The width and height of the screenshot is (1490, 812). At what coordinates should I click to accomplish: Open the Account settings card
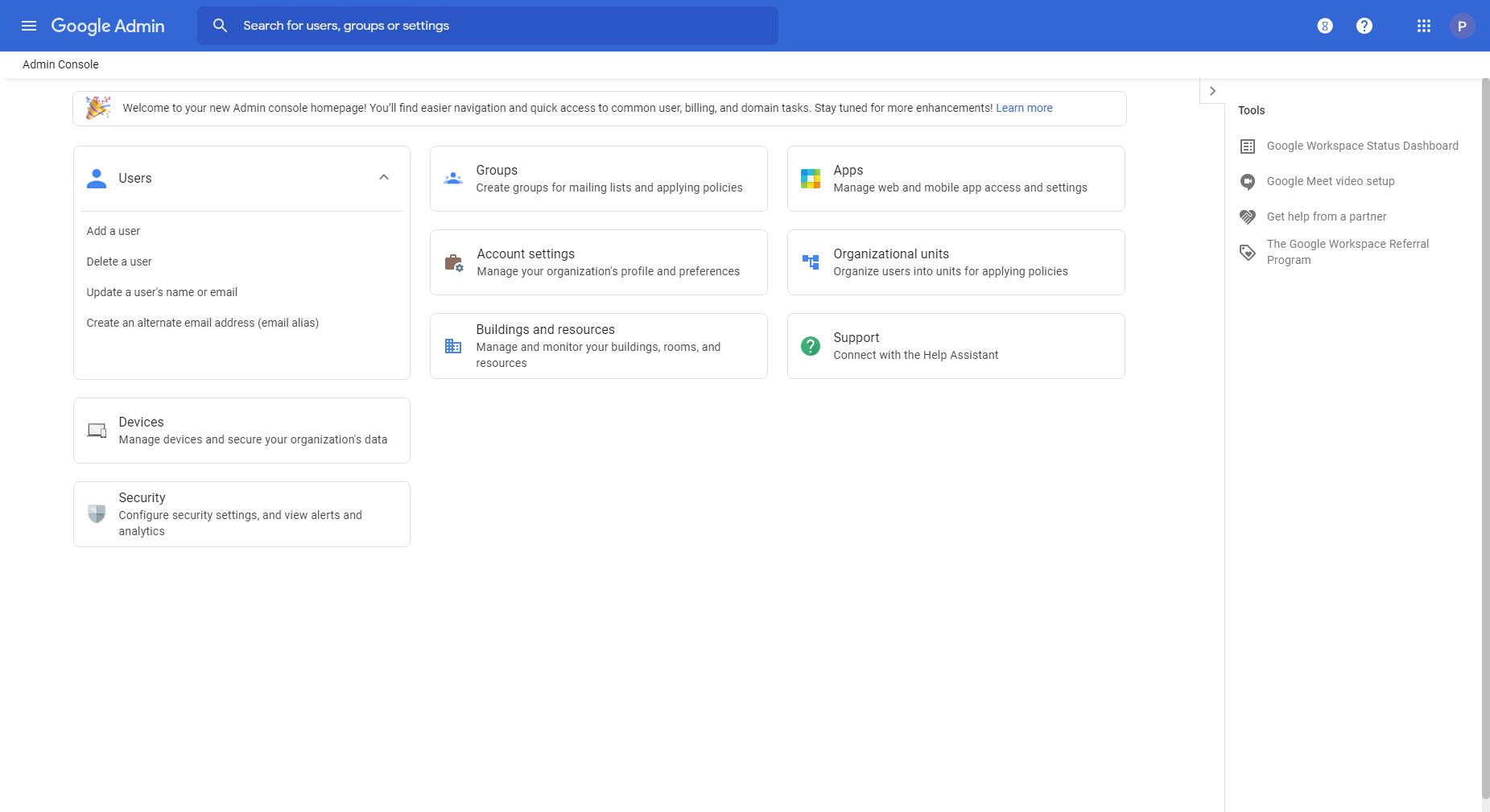(x=599, y=262)
